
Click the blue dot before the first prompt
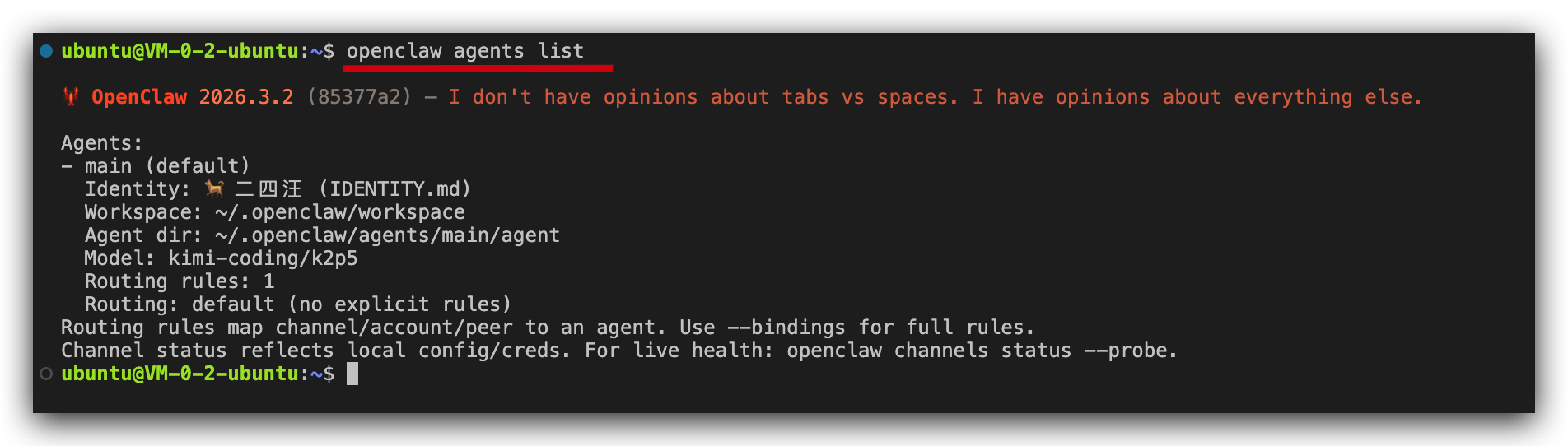click(x=46, y=51)
